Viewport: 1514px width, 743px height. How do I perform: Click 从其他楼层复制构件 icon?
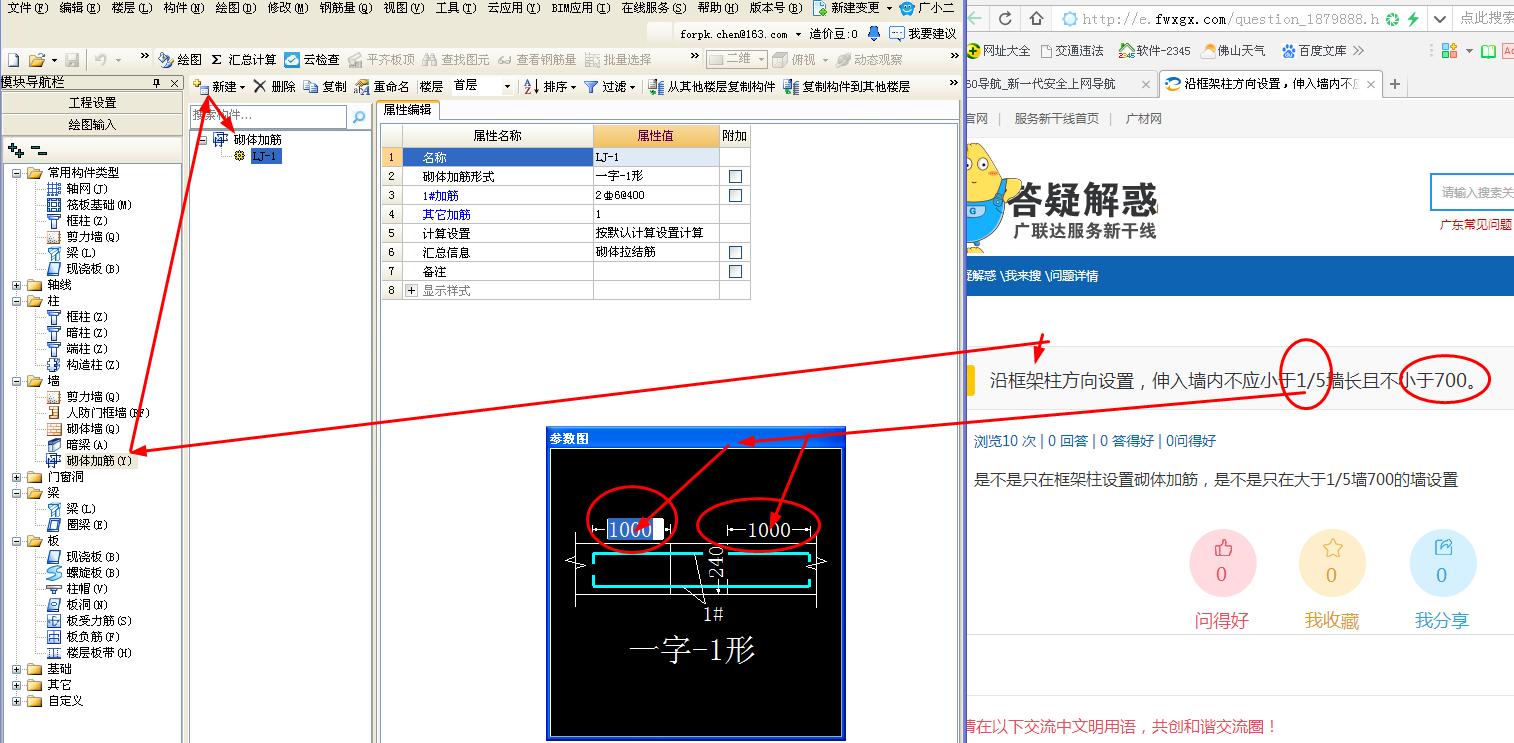656,87
